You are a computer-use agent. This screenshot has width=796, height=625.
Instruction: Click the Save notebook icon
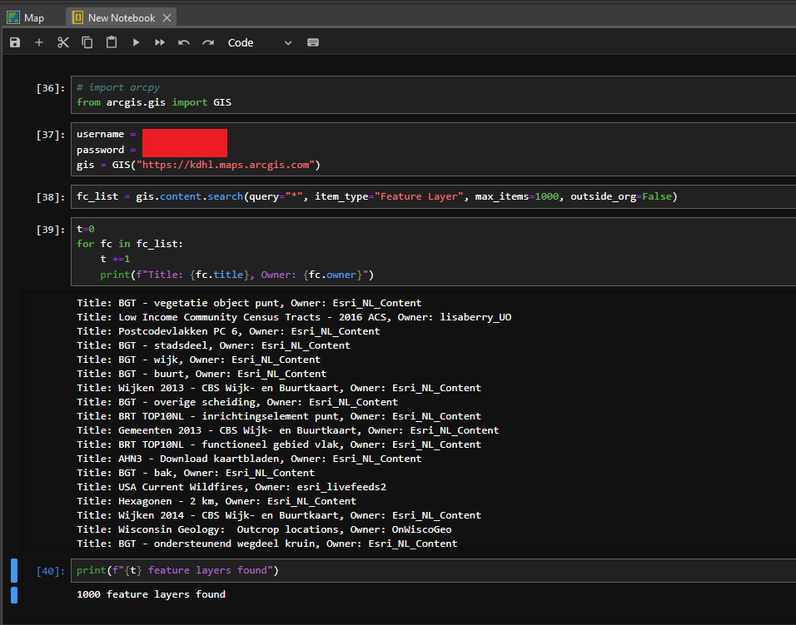coord(15,43)
